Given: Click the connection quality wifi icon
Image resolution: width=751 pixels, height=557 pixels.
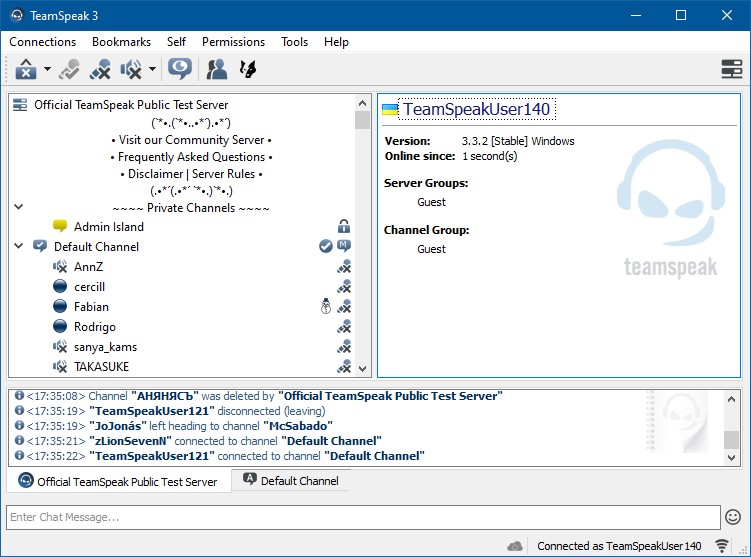Looking at the screenshot, I should (x=722, y=546).
